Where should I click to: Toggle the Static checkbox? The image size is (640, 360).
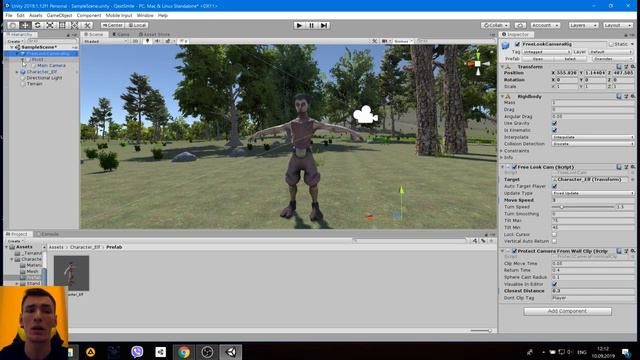coord(611,44)
